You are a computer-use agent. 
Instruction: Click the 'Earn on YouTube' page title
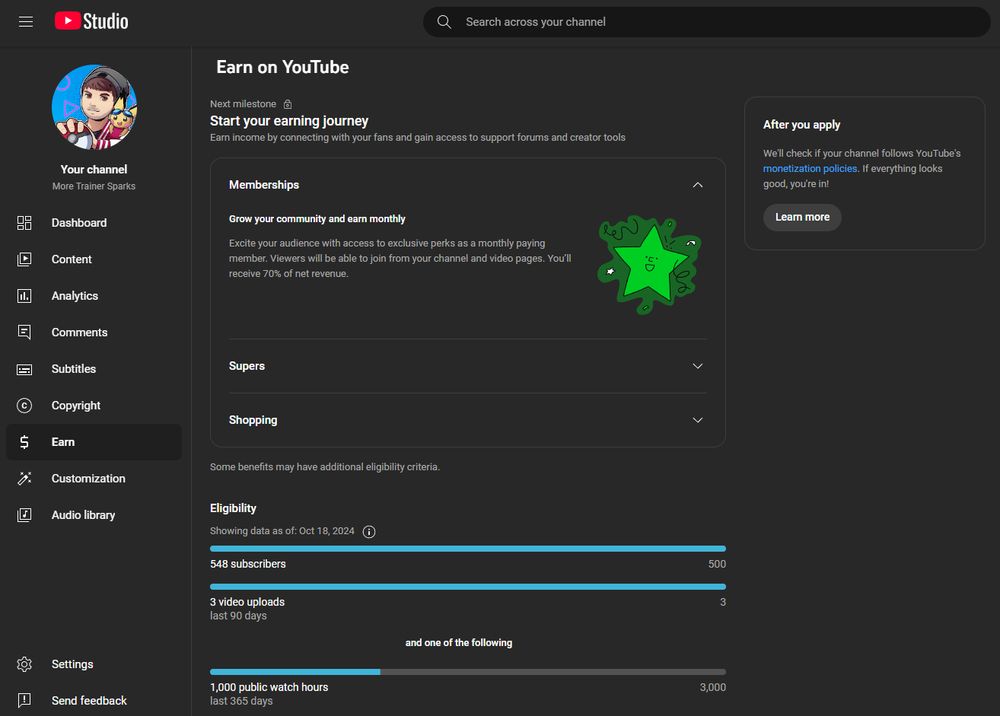283,68
